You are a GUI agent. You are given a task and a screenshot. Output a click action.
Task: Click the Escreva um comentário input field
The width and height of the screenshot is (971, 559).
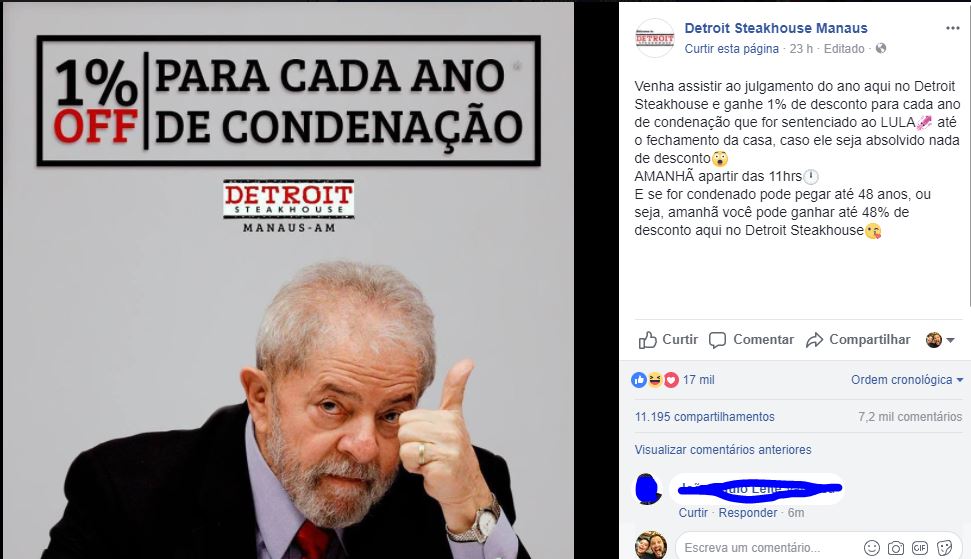click(x=768, y=548)
